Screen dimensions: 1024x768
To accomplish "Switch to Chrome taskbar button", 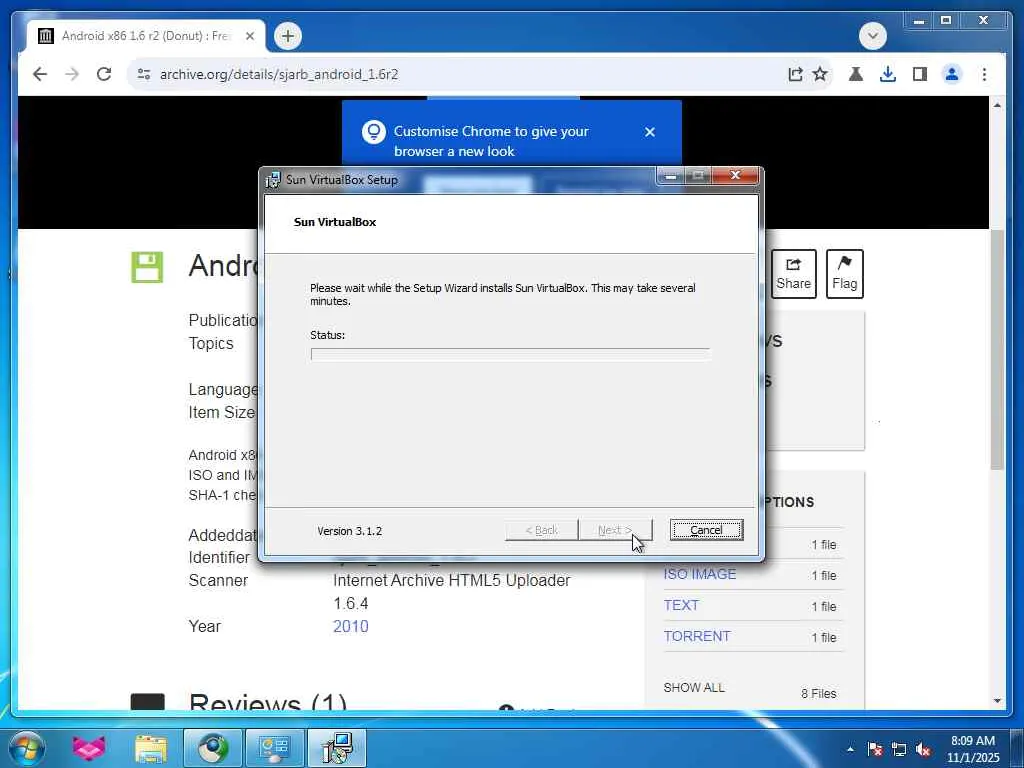I will coord(213,748).
